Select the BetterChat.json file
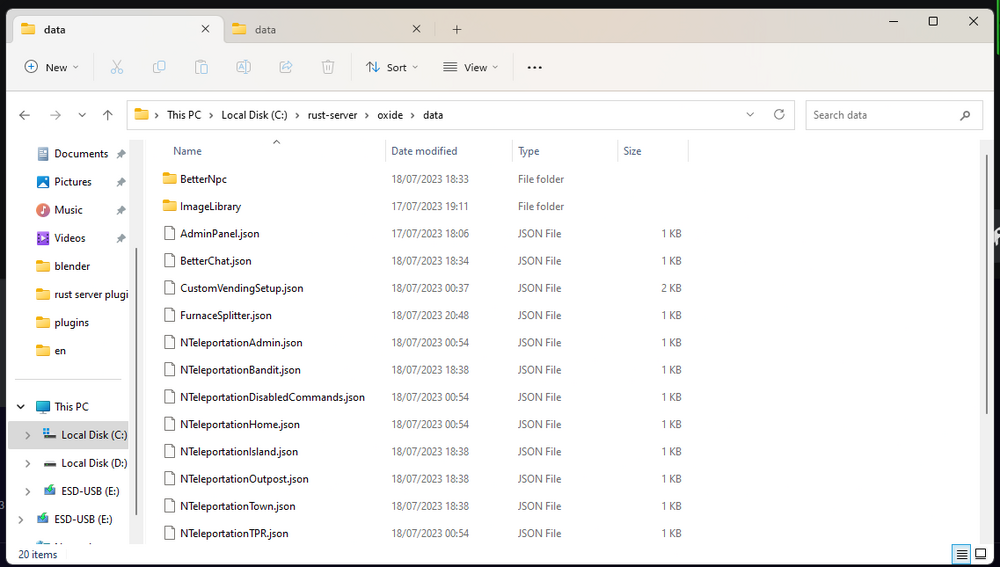1000x567 pixels. click(215, 261)
